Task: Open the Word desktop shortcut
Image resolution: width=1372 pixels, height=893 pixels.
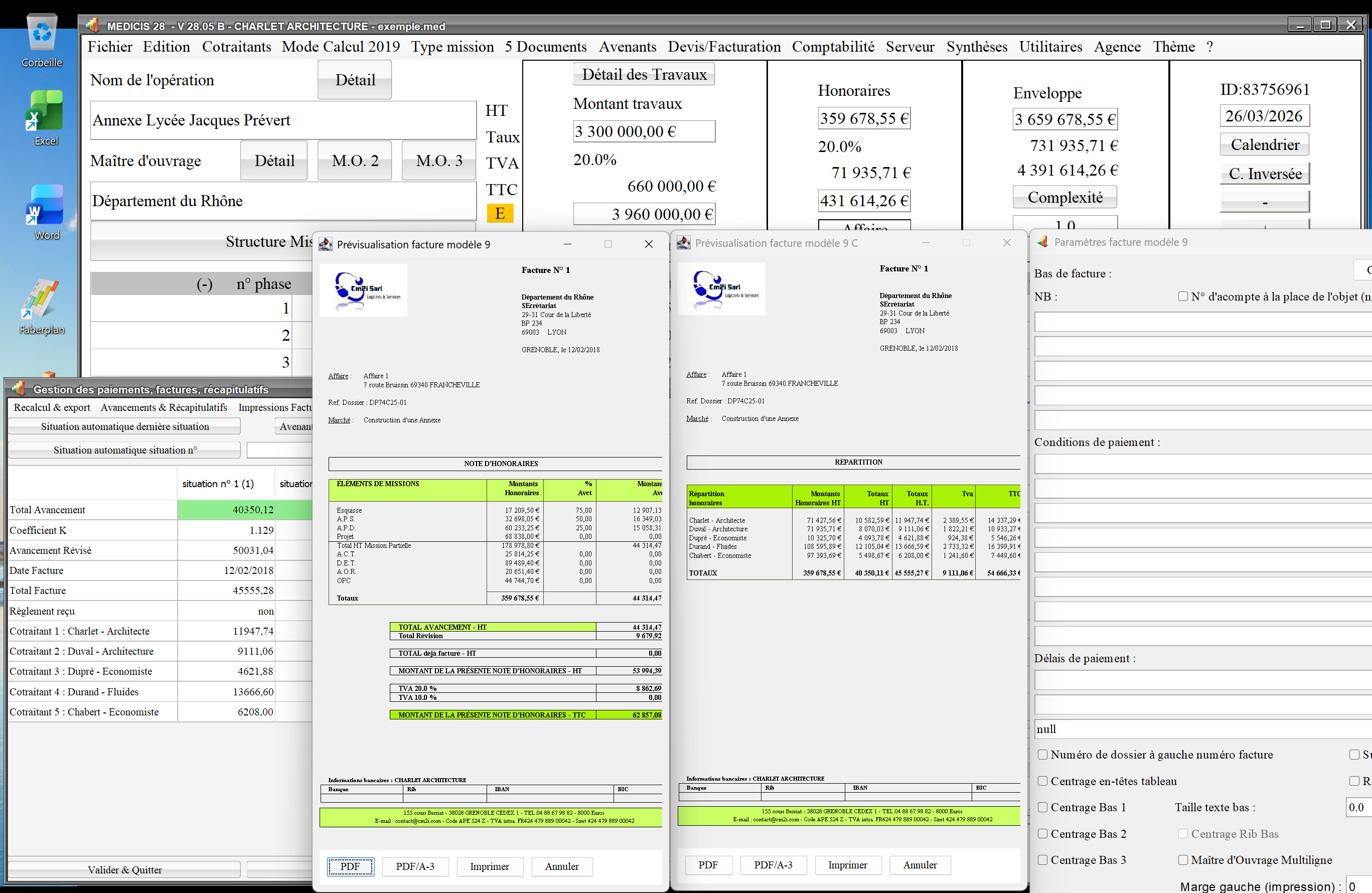Action: (x=45, y=213)
